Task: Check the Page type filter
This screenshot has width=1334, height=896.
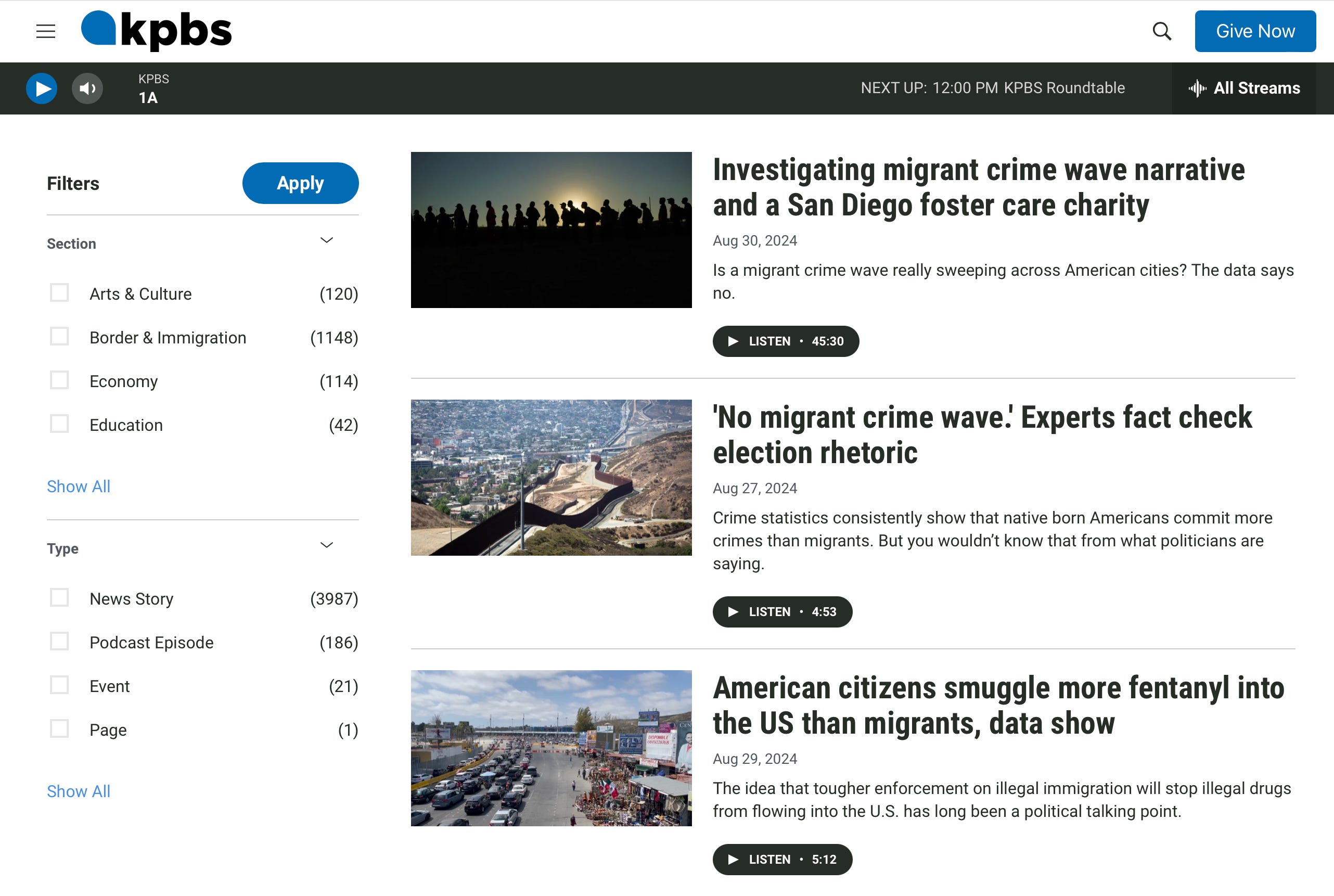Action: tap(59, 728)
